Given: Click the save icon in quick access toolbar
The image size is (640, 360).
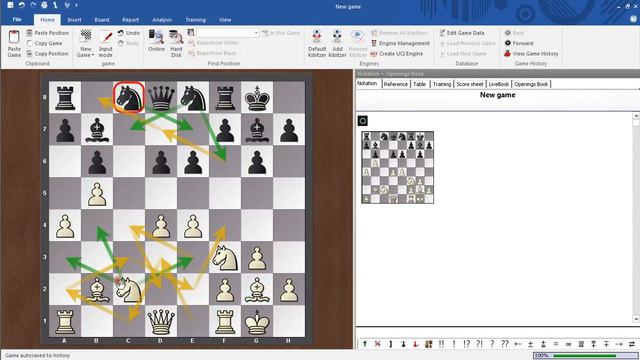Looking at the screenshot, I should pyautogui.click(x=10, y=5).
